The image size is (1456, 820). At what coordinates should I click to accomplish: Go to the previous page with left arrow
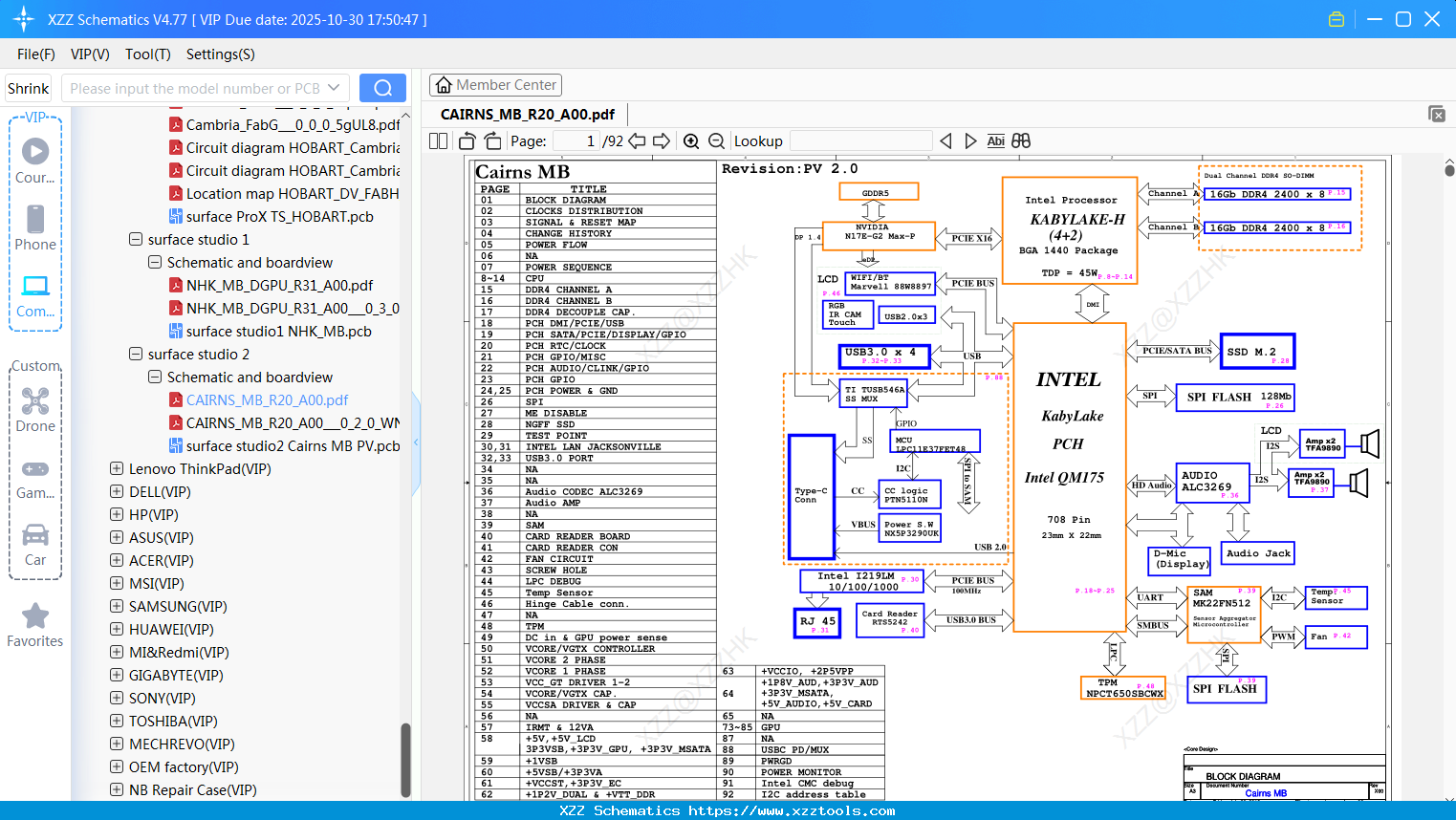point(637,140)
